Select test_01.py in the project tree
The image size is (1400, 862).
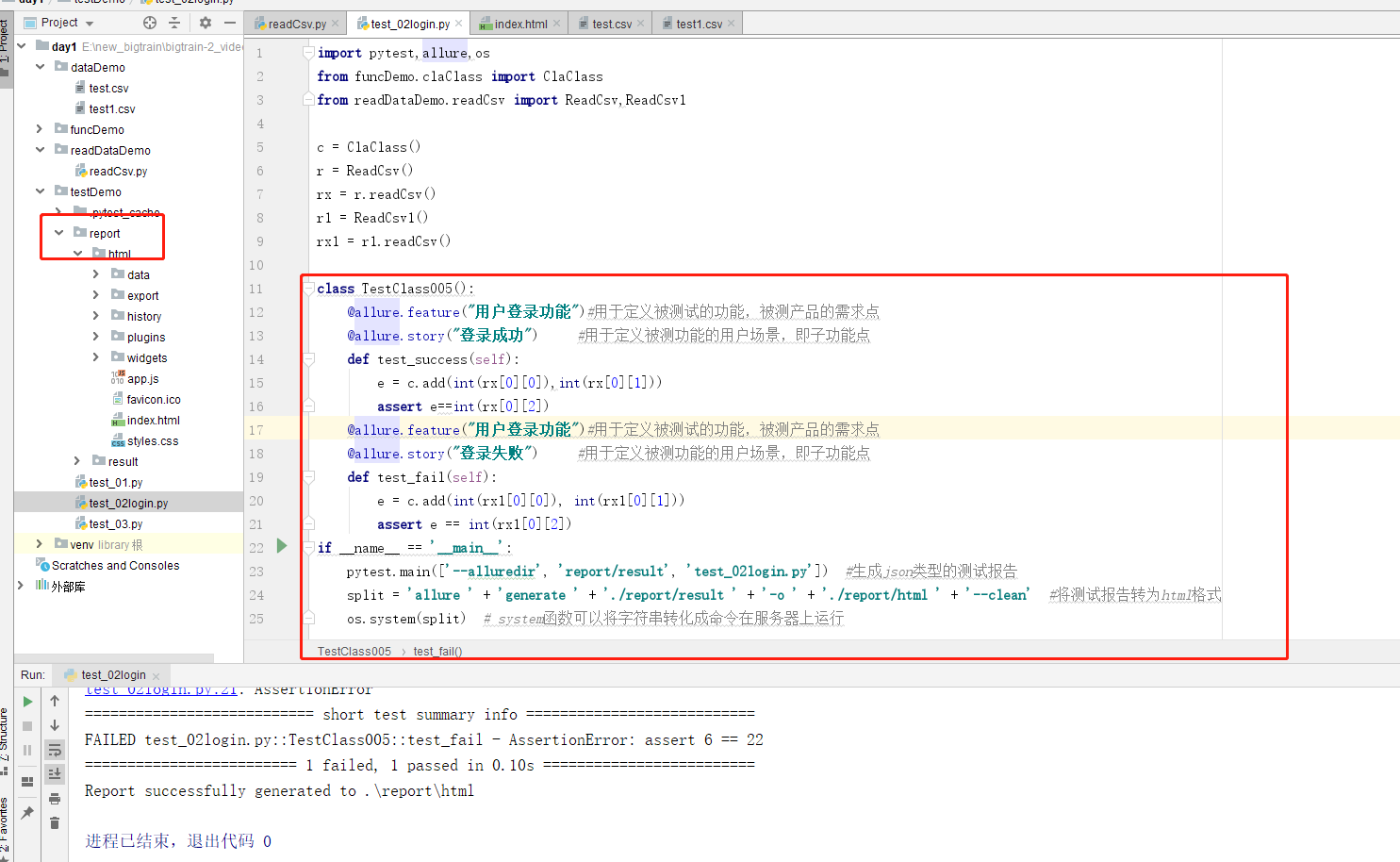point(115,482)
